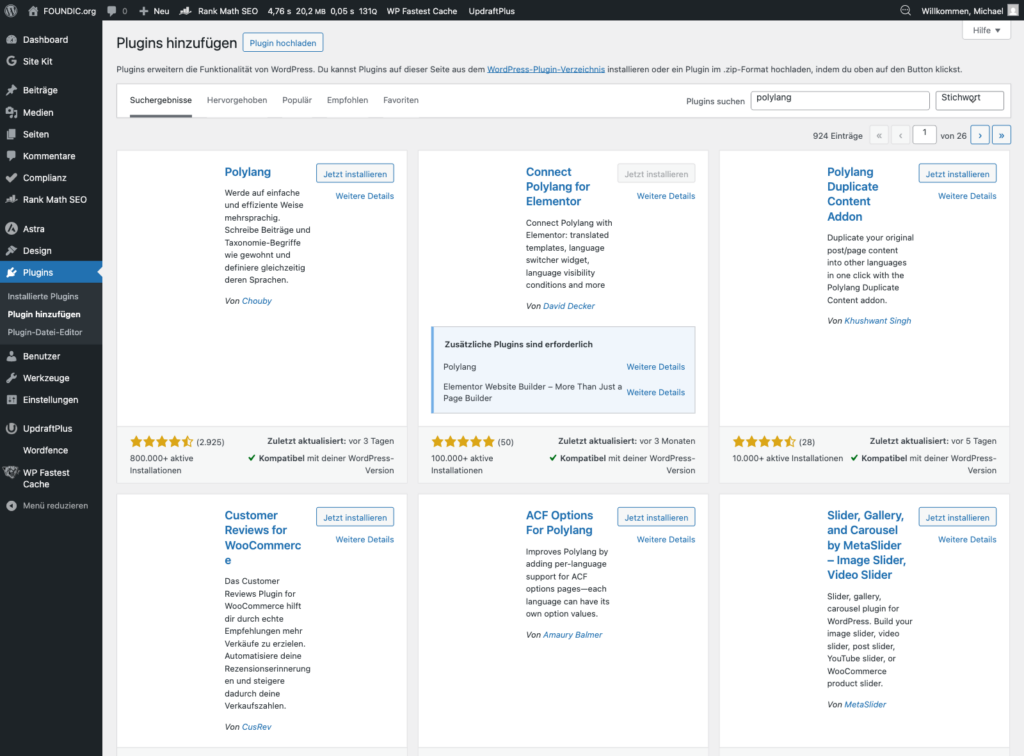Go to the next results page
This screenshot has height=756, width=1024.
point(979,135)
